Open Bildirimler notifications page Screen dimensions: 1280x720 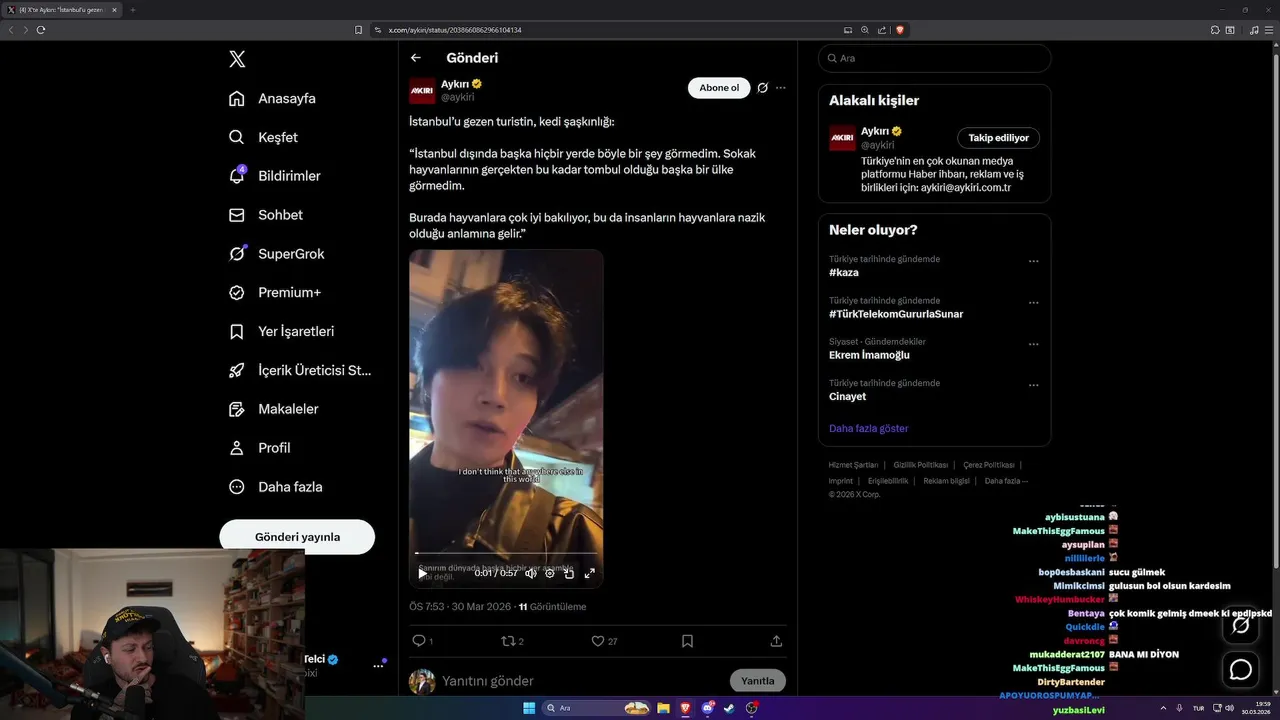[275, 176]
